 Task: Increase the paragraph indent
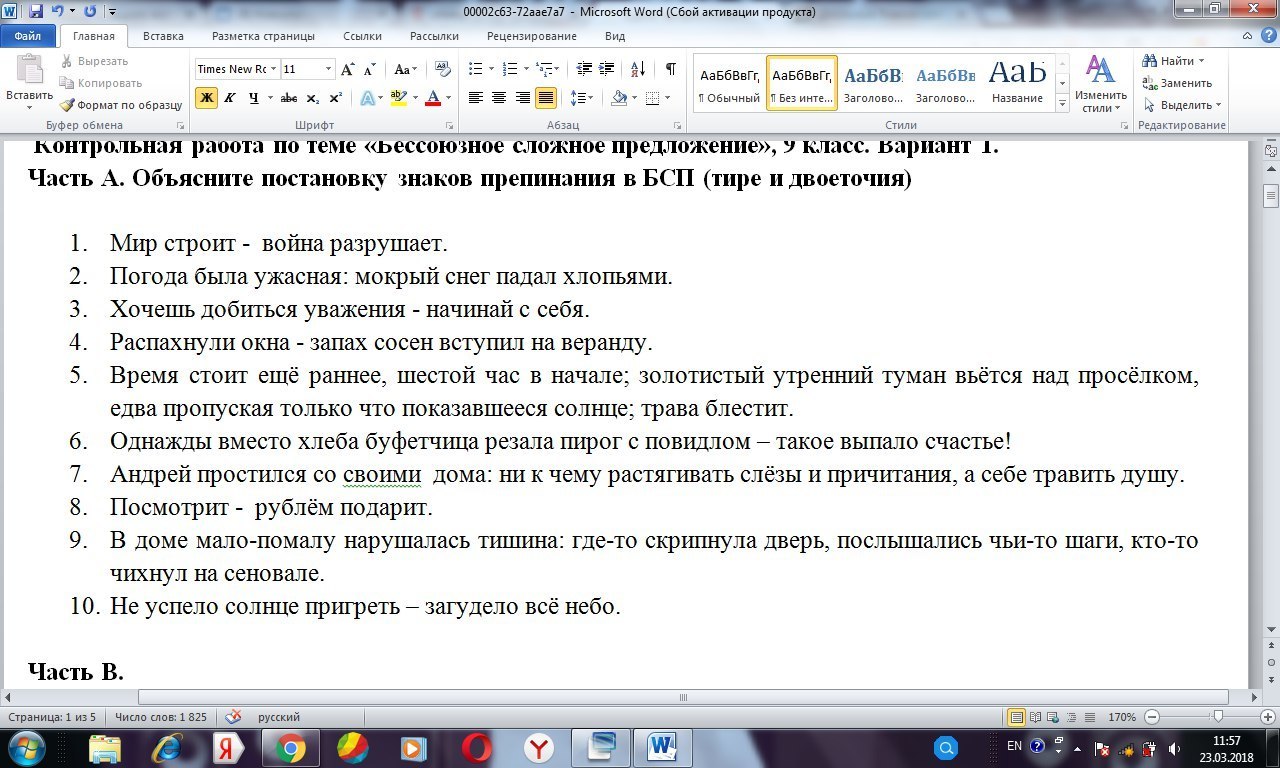coord(607,69)
